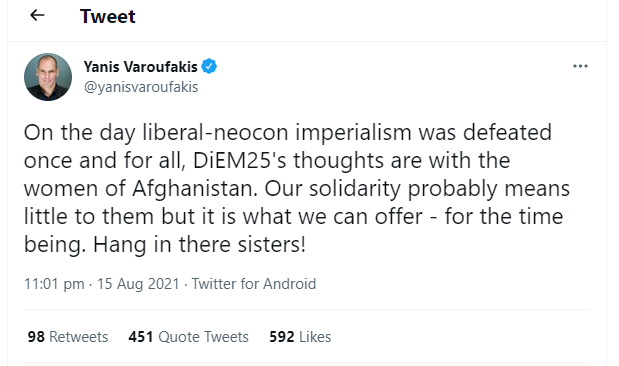Click the word Afghanistan in the tweet
This screenshot has width=619, height=366.
pos(195,189)
